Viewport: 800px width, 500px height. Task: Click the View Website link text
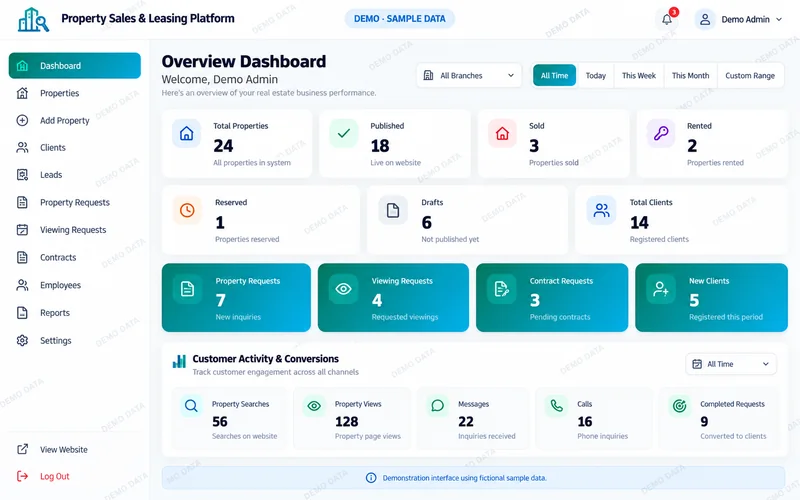[x=64, y=449]
